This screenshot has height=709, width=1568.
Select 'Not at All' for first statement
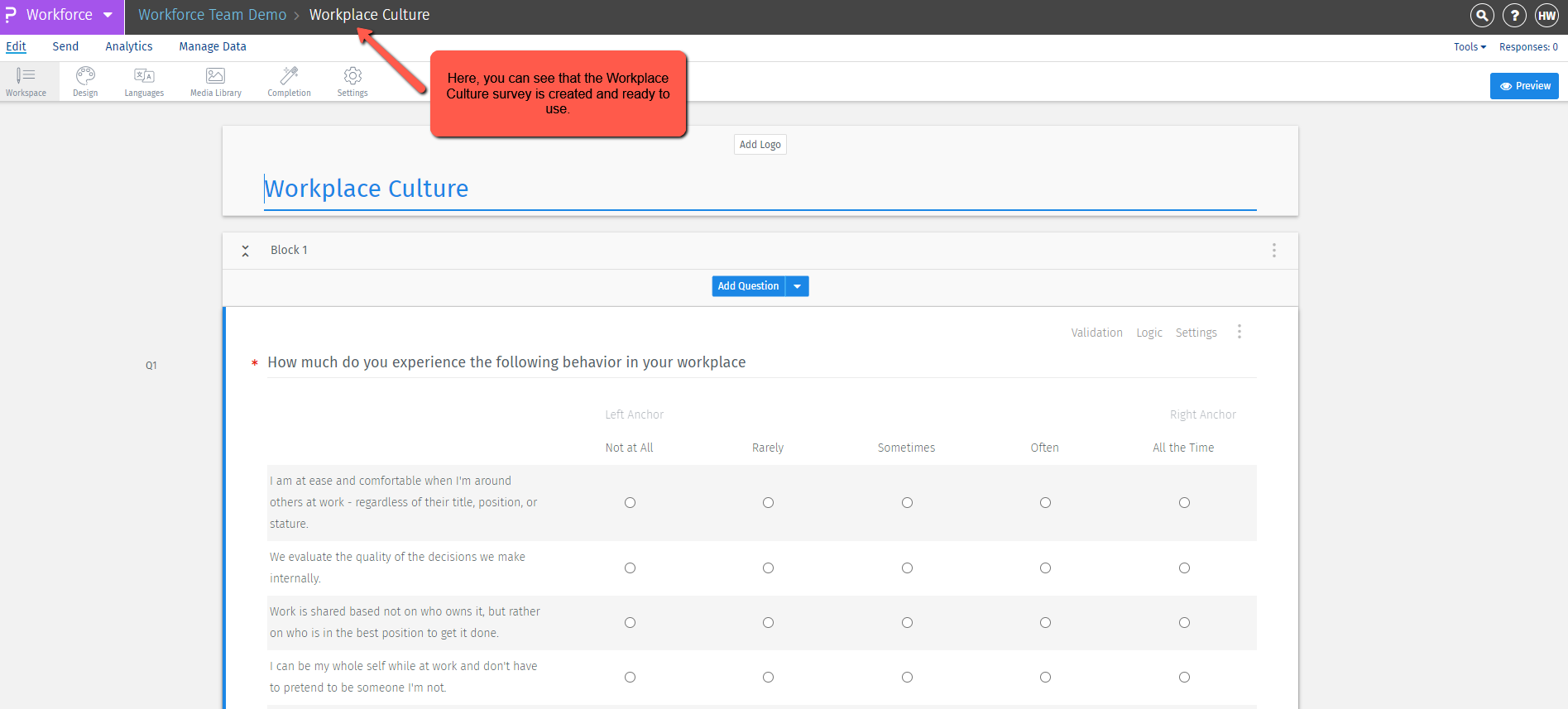[630, 502]
